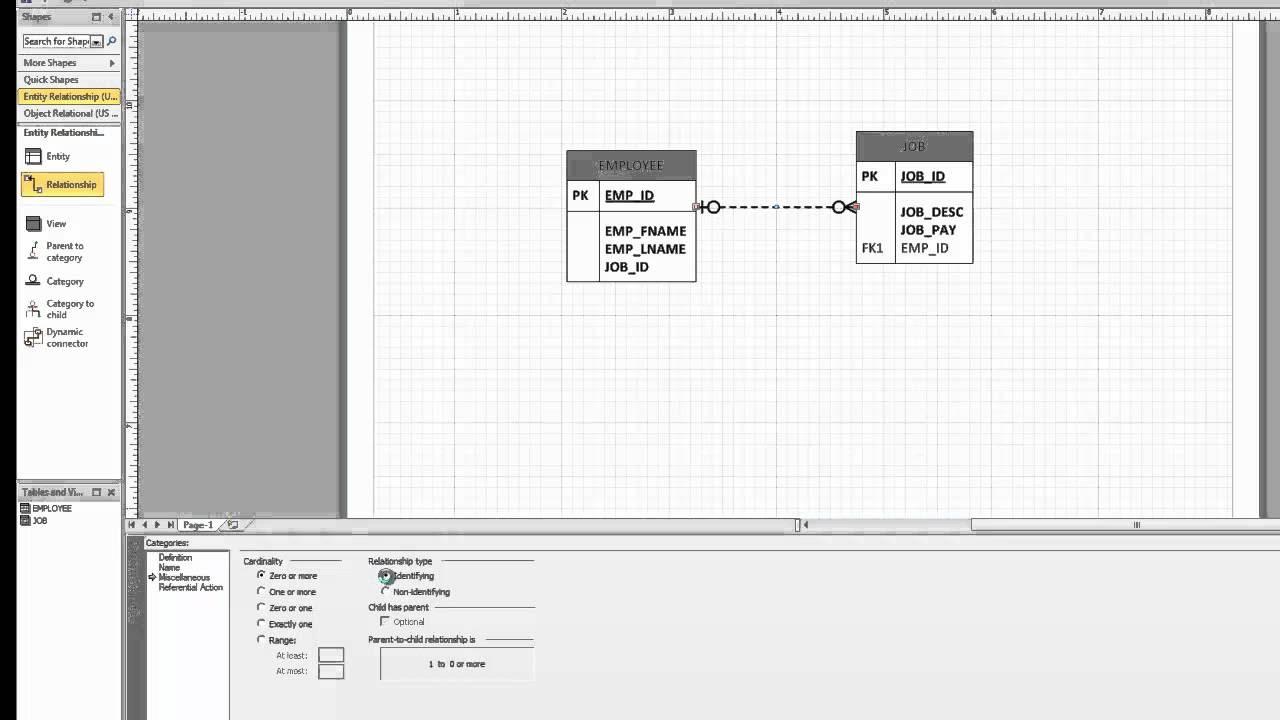
Task: Float the Tables and Views panel
Action: (96, 492)
